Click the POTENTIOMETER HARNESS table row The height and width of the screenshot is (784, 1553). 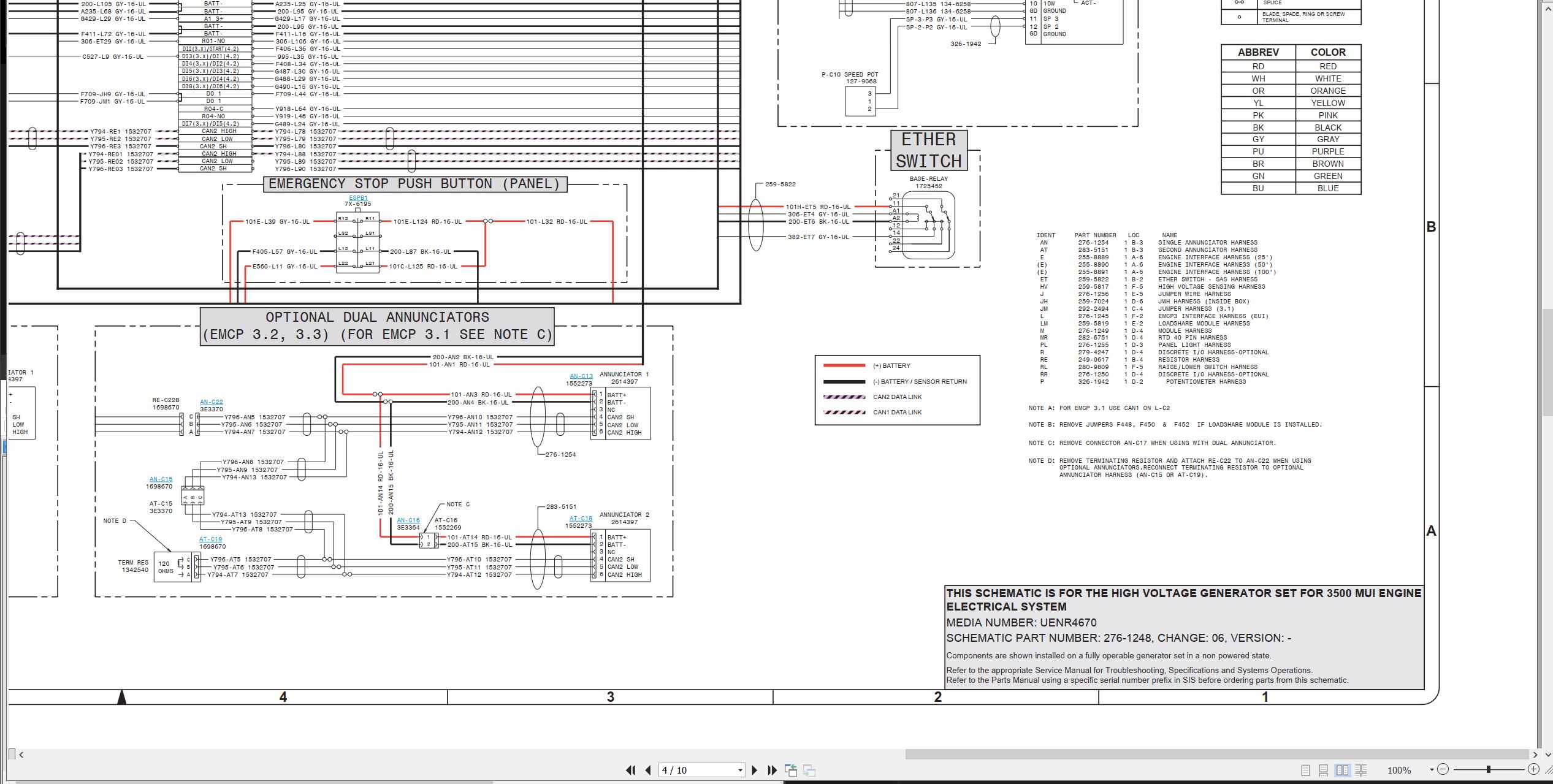[x=1142, y=382]
